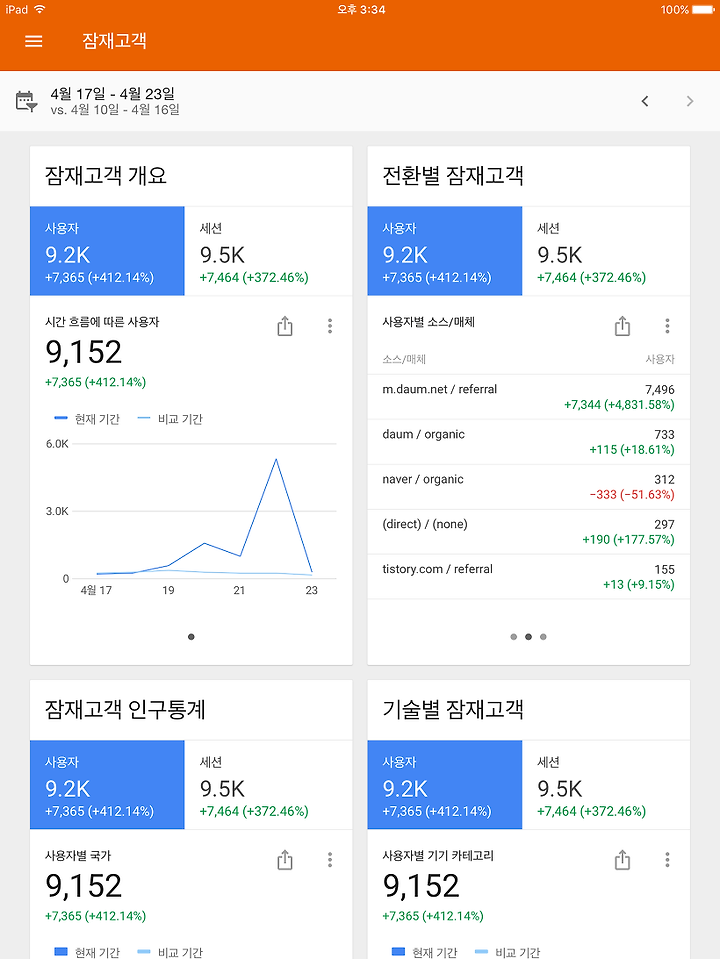Open the daum / organic row
This screenshot has width=720, height=959.
pyautogui.click(x=529, y=442)
